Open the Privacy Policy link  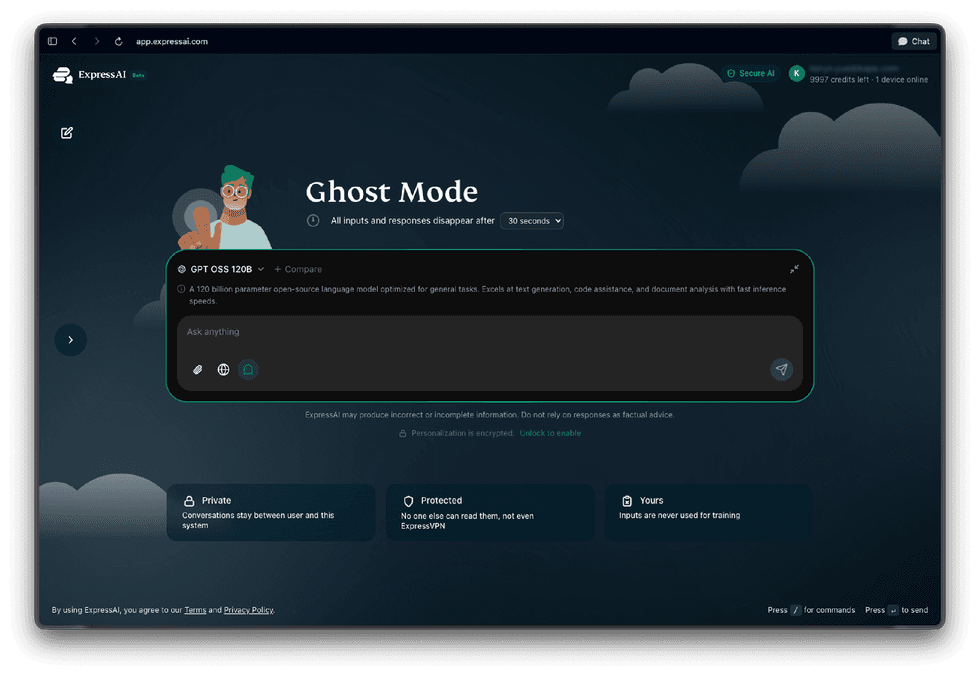(x=248, y=610)
